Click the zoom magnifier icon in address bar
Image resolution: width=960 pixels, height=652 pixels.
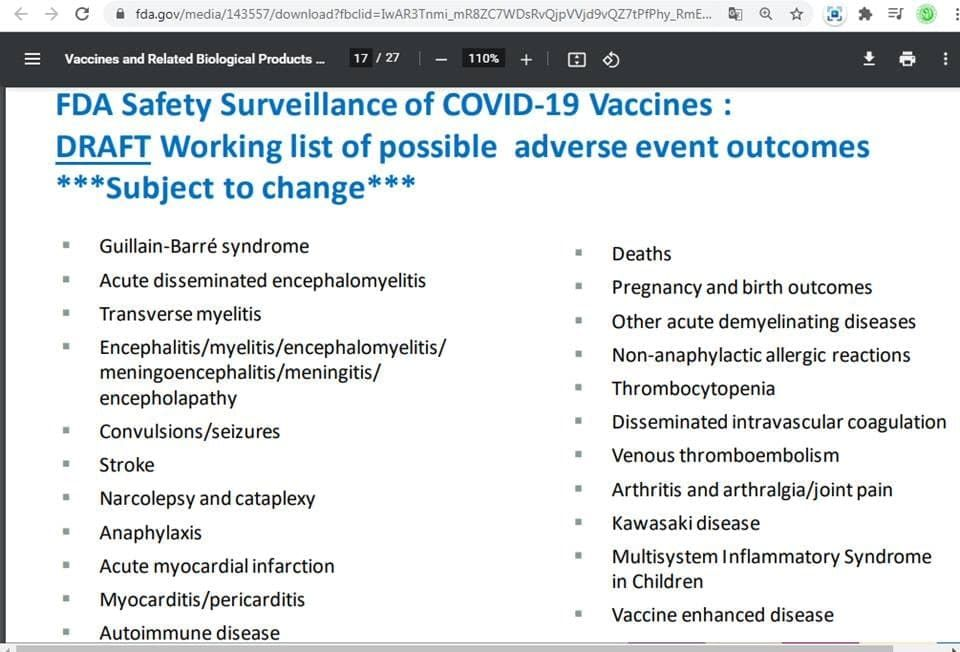pyautogui.click(x=765, y=13)
